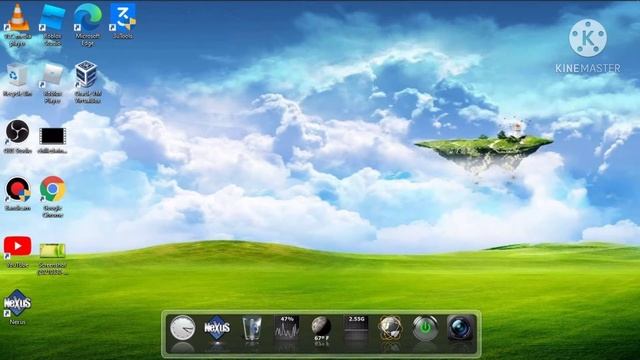Click the globe network icon in the dock
Viewport: 640px width, 360px height.
391,328
